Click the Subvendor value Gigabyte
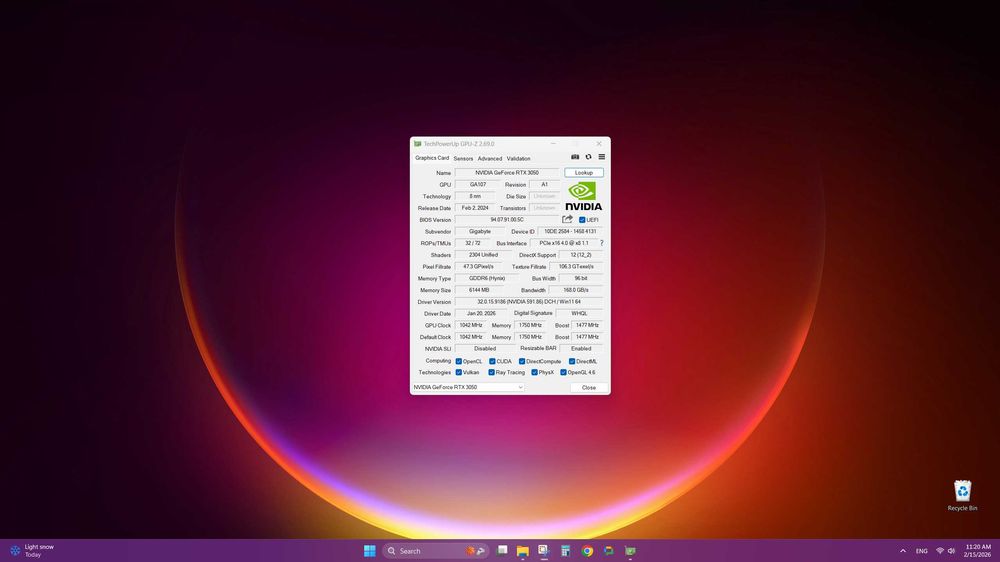 pos(480,232)
